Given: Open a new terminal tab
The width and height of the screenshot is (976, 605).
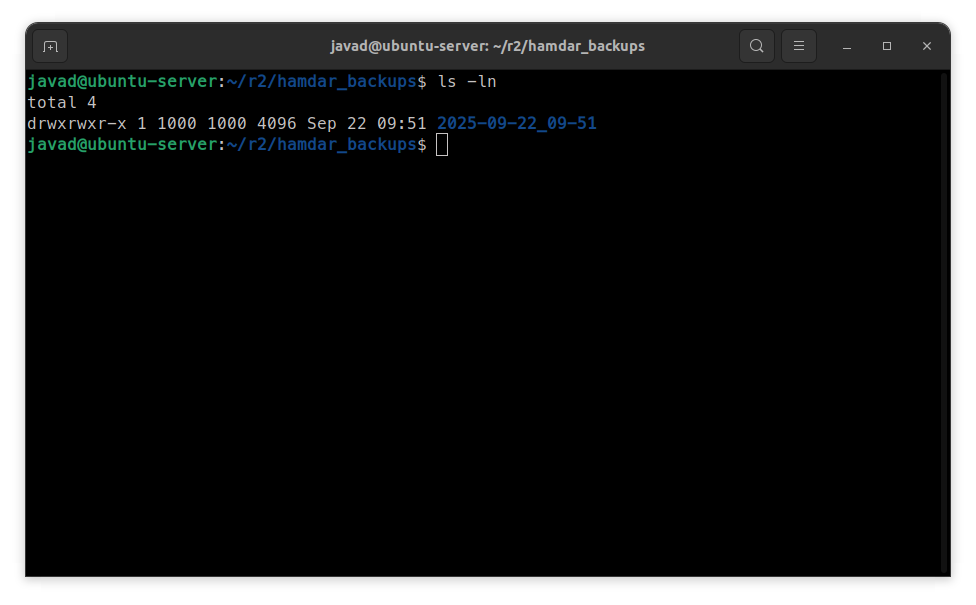Looking at the screenshot, I should coord(50,46).
